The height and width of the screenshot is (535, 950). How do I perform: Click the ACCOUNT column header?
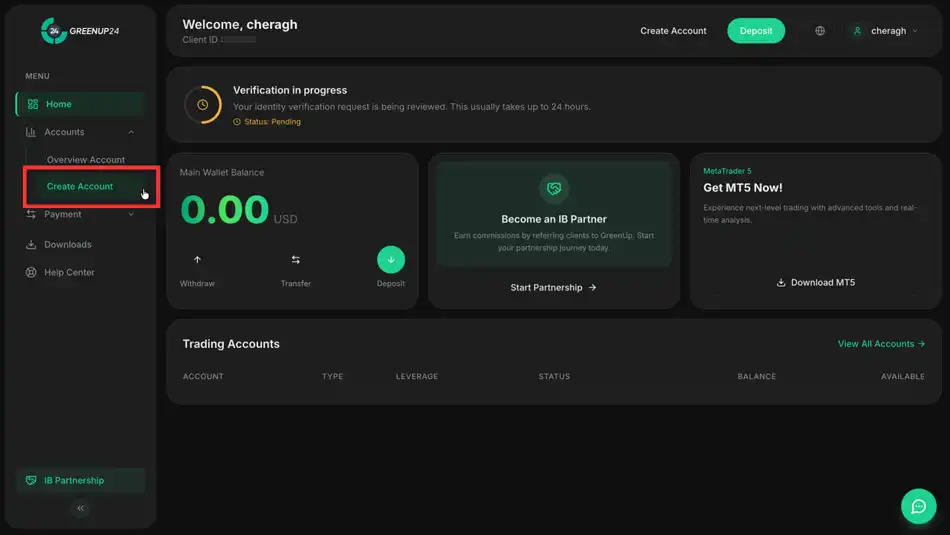coord(203,376)
